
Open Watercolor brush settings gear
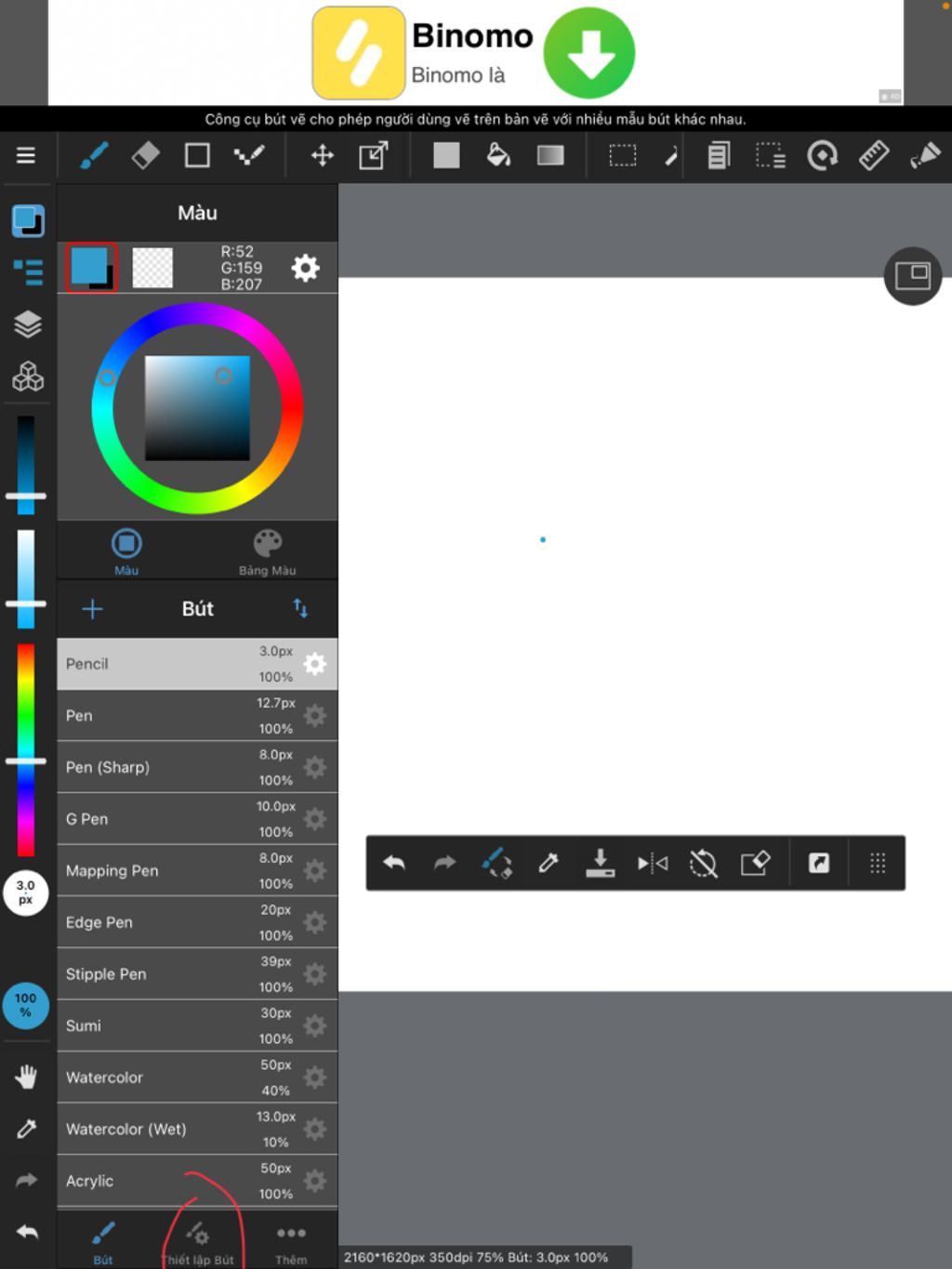(x=315, y=1077)
